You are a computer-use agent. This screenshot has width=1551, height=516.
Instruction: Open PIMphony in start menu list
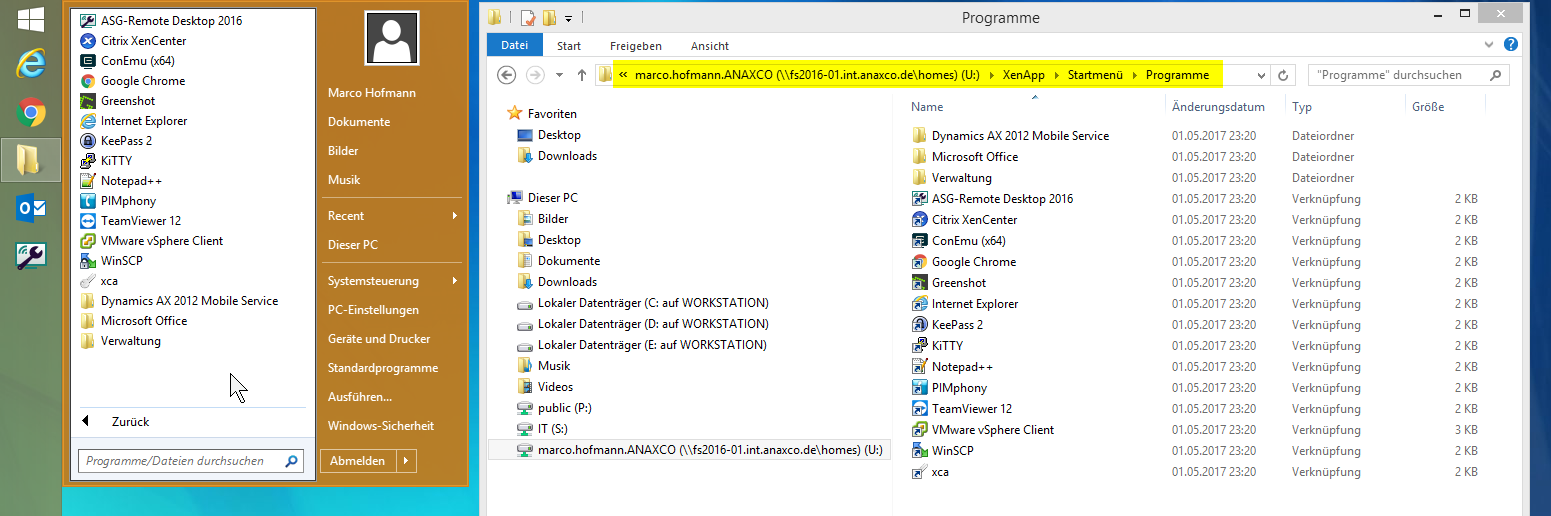[x=118, y=201]
